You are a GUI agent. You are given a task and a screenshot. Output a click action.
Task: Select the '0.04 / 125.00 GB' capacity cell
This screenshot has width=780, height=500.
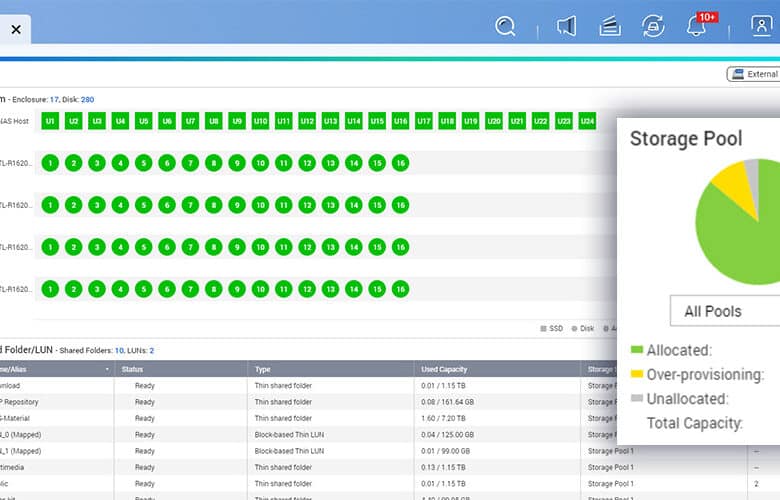point(447,435)
